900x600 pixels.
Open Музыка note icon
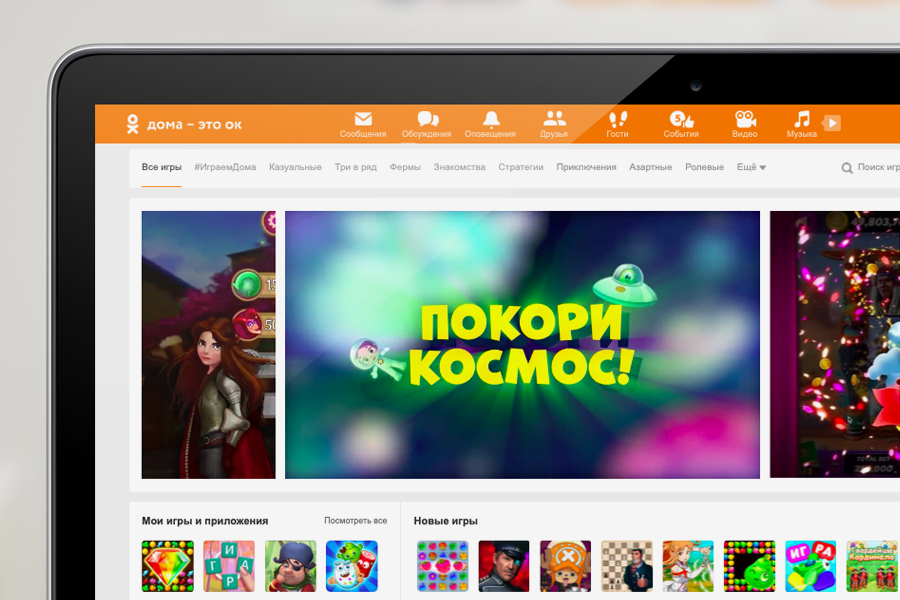pos(802,119)
